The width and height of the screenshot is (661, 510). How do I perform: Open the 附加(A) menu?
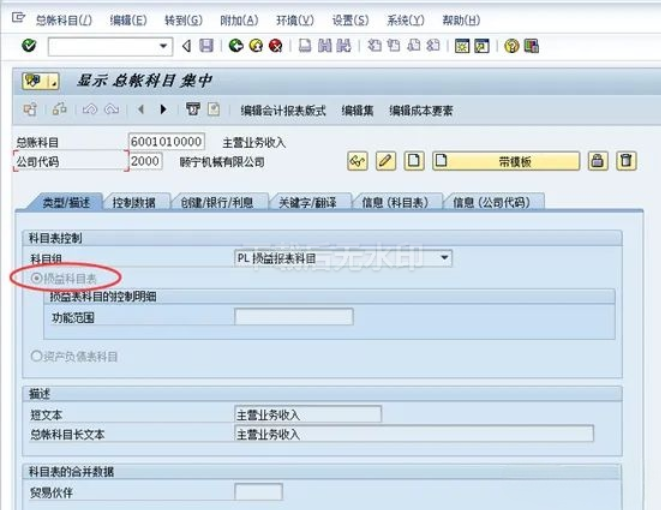coord(239,20)
